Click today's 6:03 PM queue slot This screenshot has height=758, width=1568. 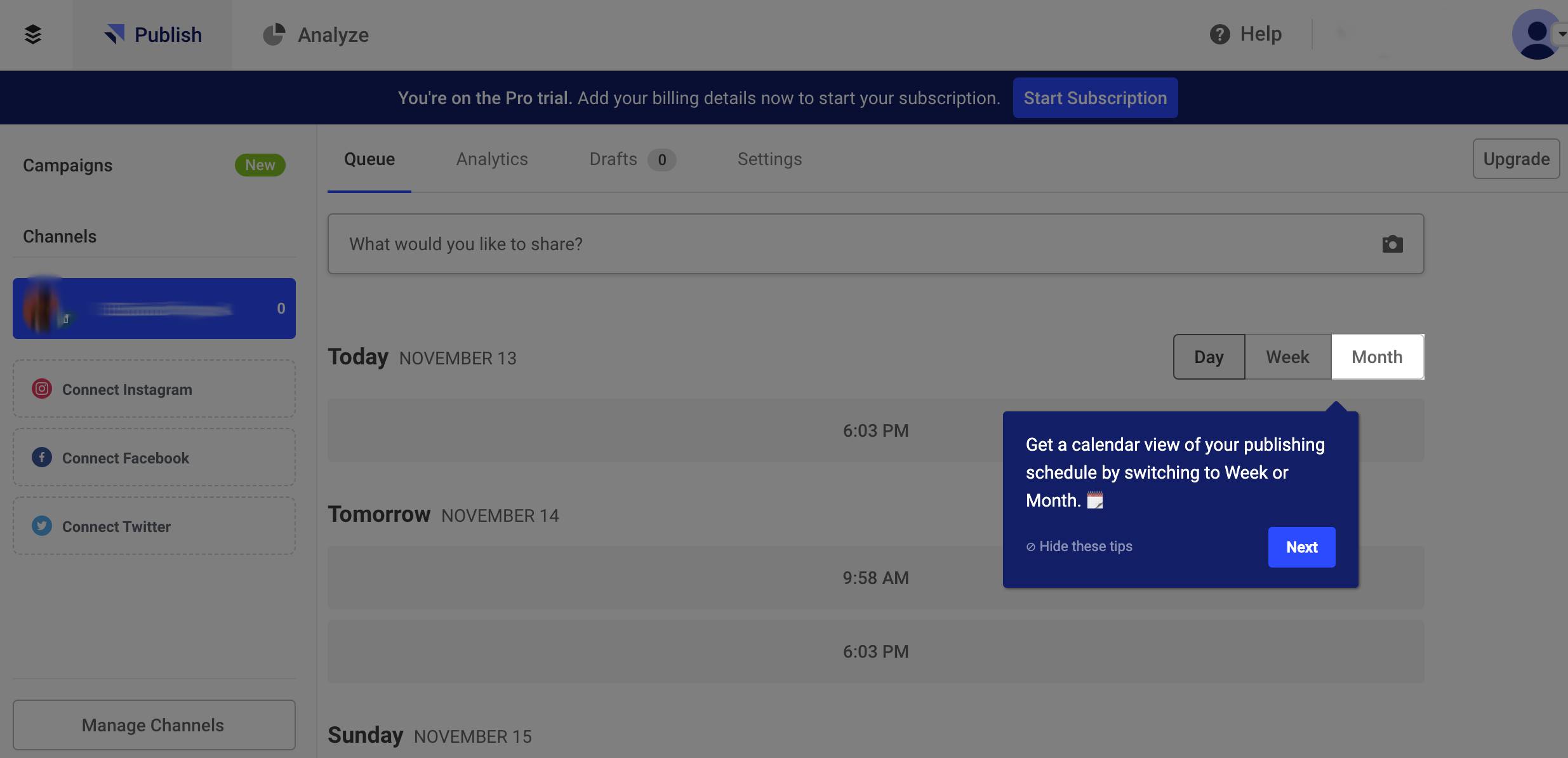876,430
